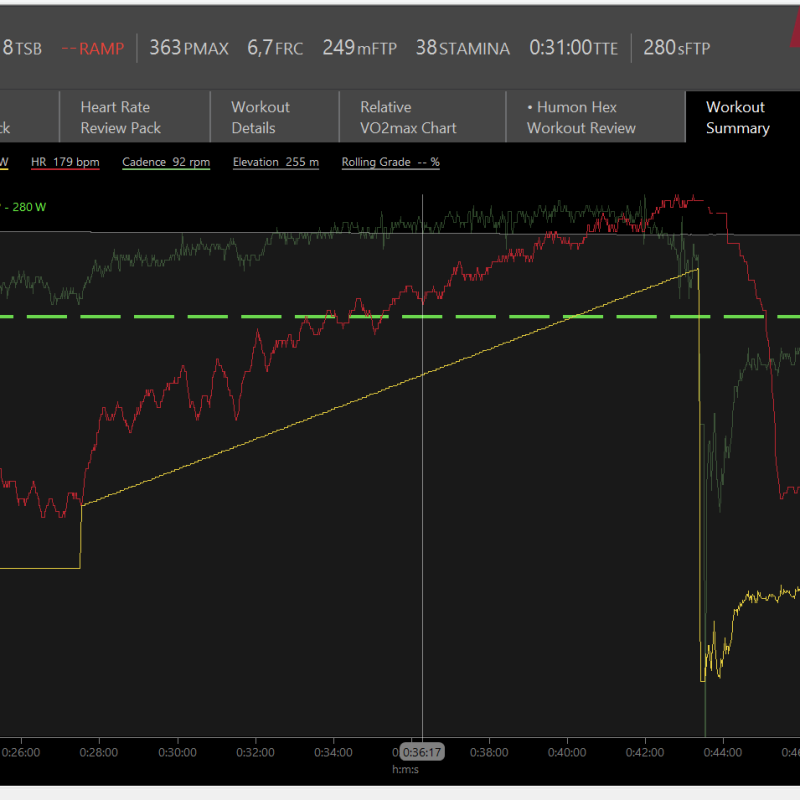The height and width of the screenshot is (800, 800).
Task: Click the 38 STAMINA metric
Action: point(463,48)
